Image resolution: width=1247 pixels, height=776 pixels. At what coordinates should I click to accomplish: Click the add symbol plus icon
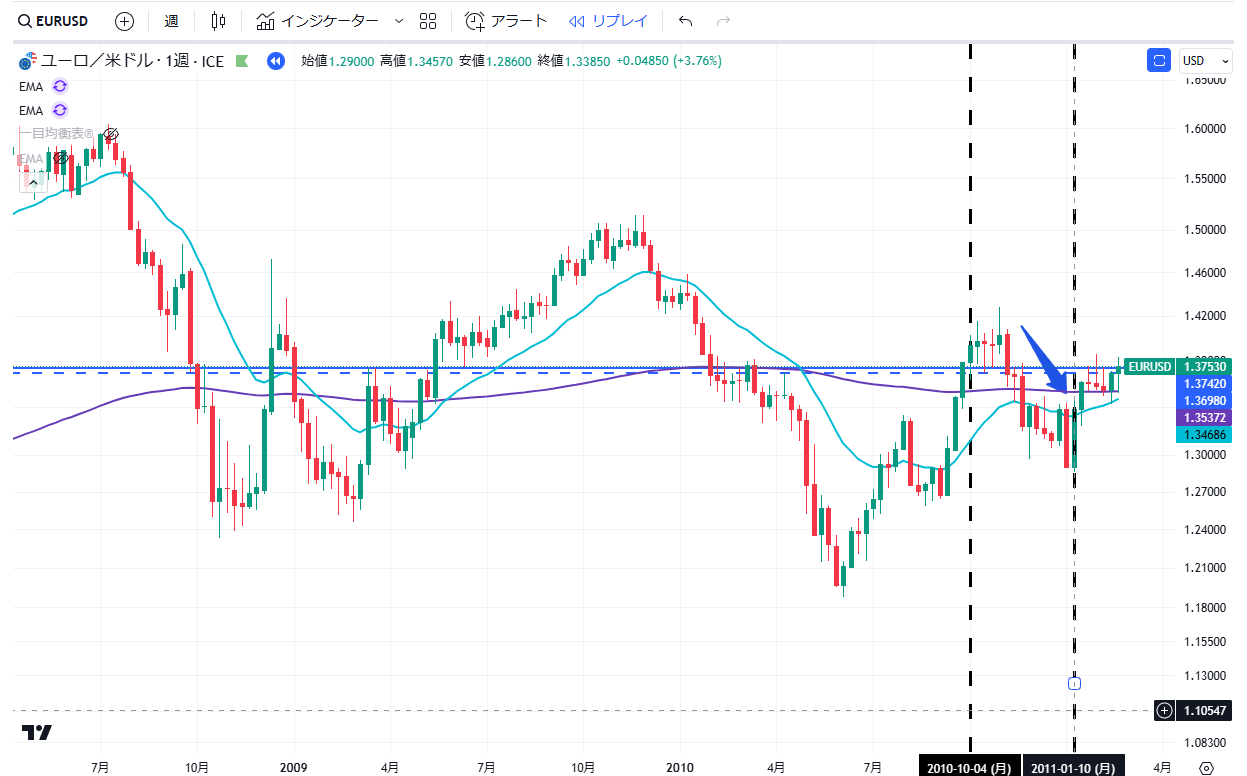click(124, 21)
